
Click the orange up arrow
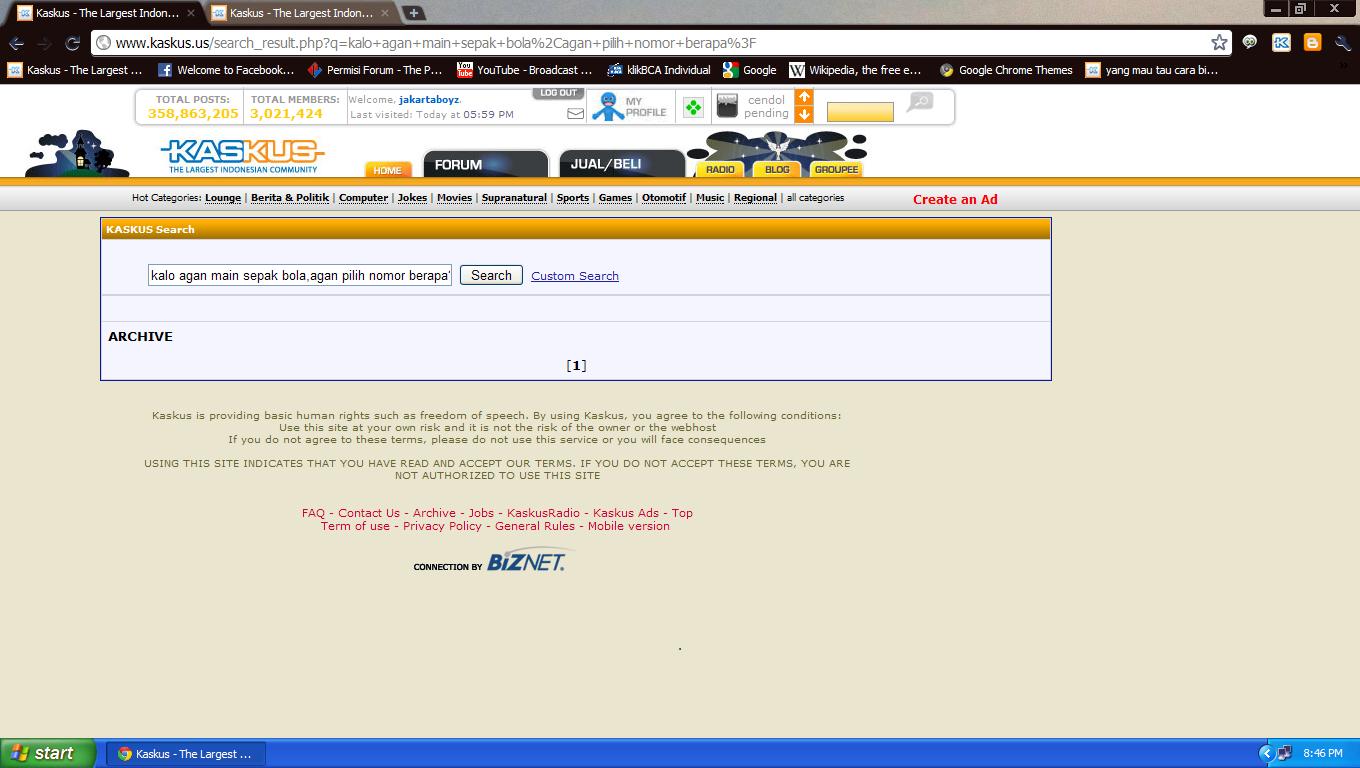[x=804, y=97]
